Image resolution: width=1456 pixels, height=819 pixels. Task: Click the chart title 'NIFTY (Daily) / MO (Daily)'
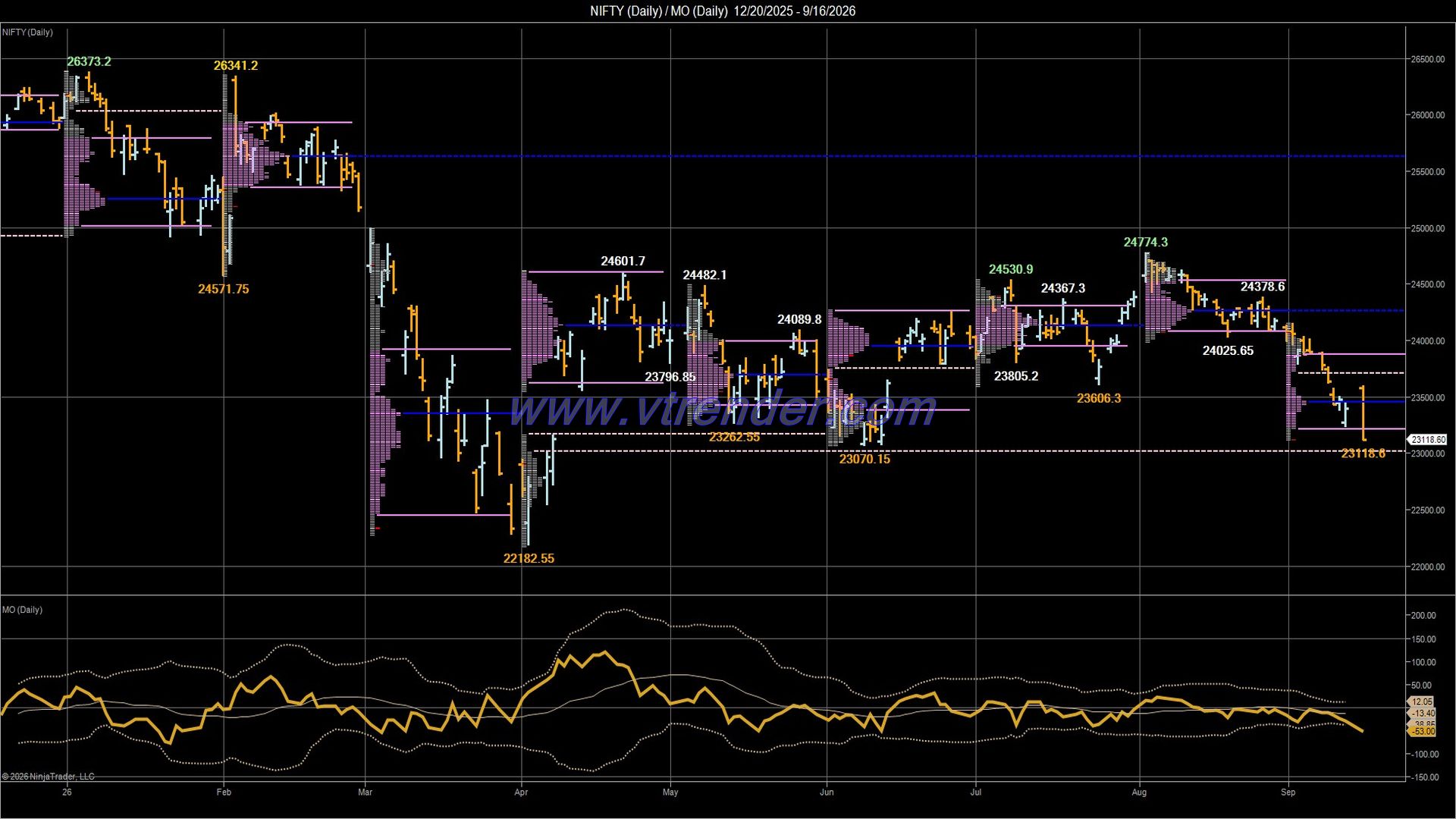coord(658,11)
